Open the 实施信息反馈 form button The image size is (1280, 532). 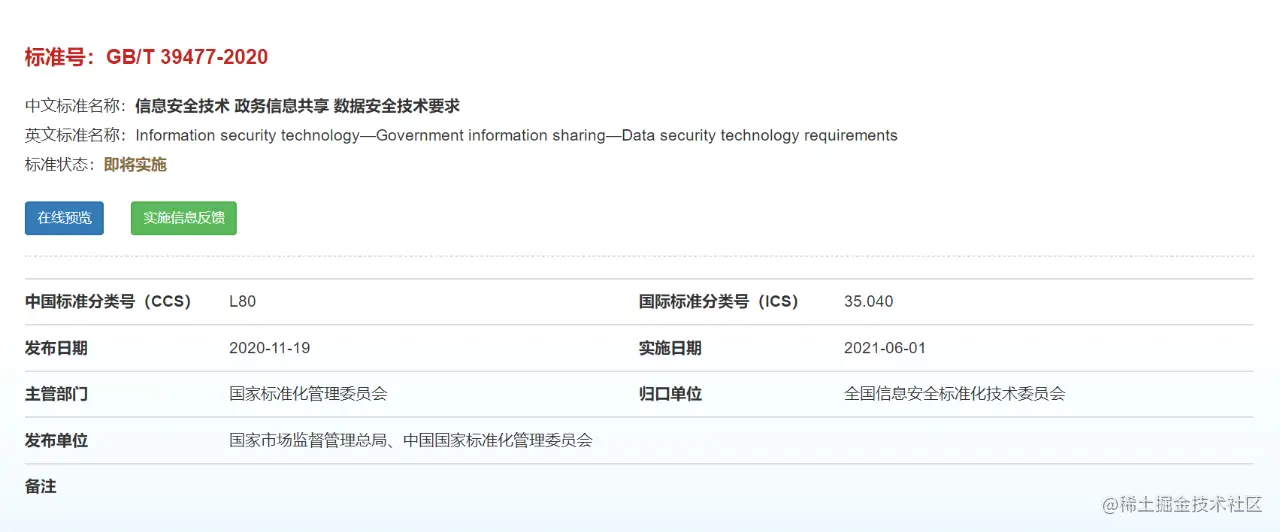(x=184, y=218)
